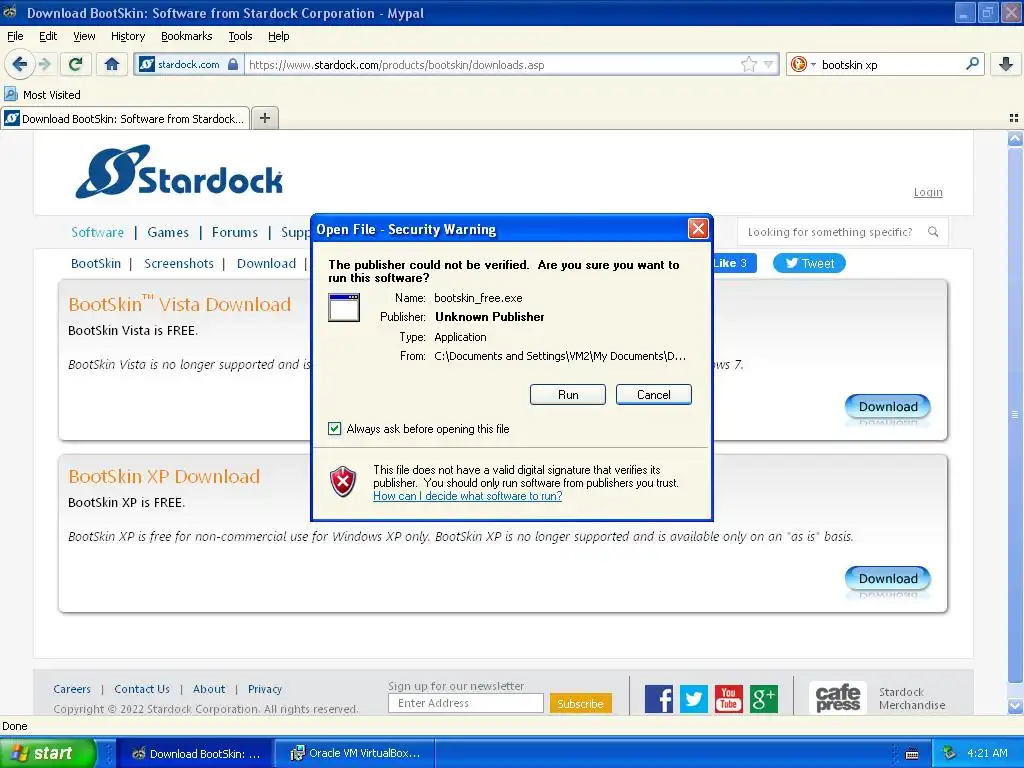
Task: Download BootSkin Vista with its Download button
Action: pos(888,406)
